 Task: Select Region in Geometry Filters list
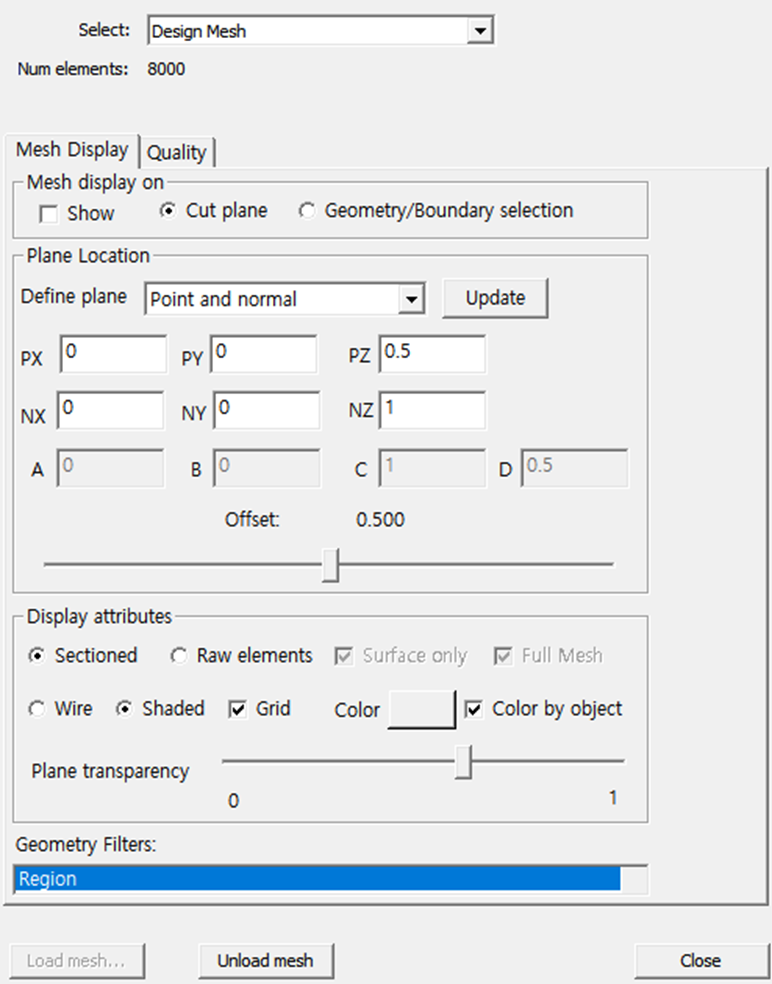point(318,879)
